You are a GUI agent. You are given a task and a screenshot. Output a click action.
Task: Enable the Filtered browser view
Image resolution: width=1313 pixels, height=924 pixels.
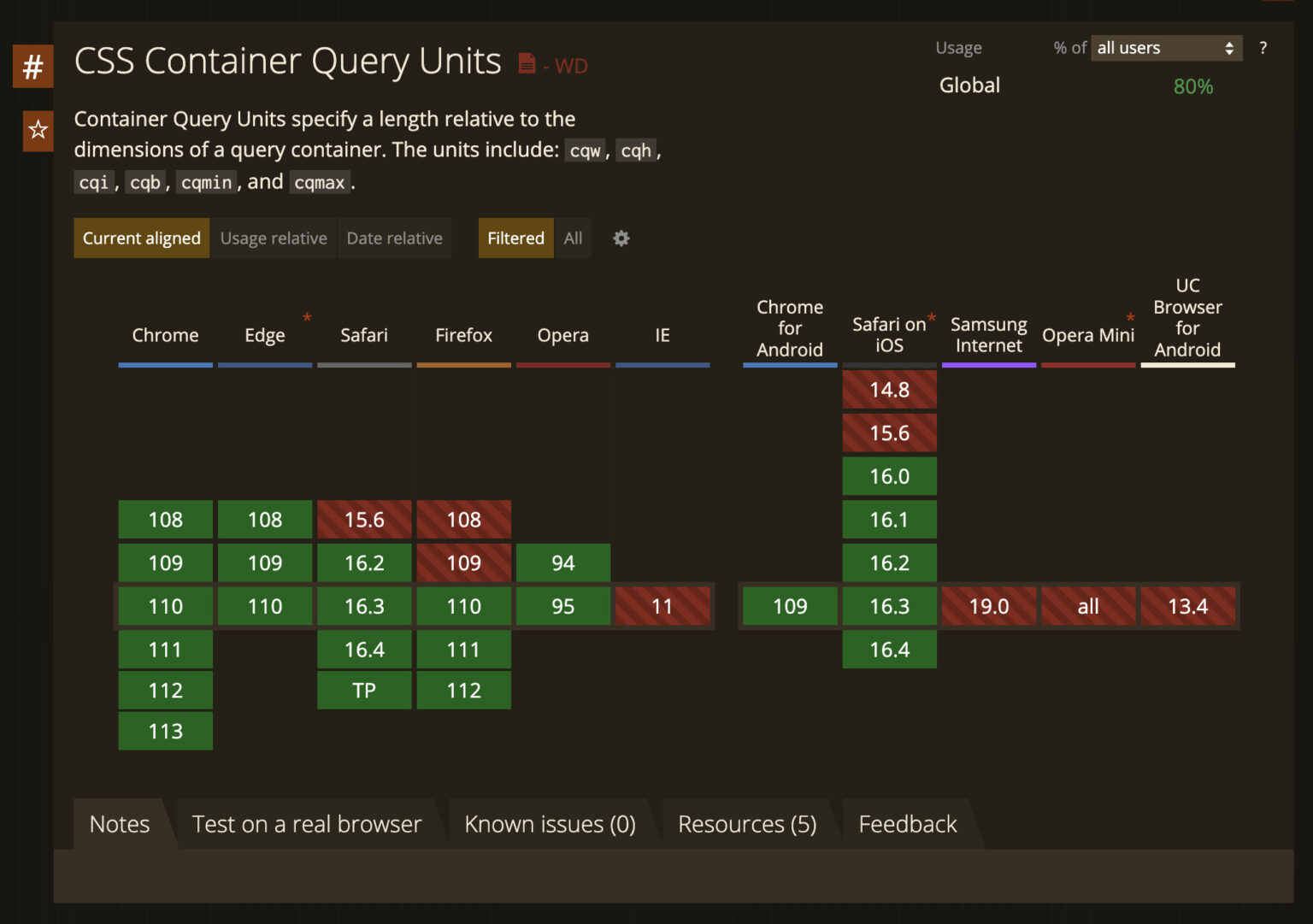point(515,238)
